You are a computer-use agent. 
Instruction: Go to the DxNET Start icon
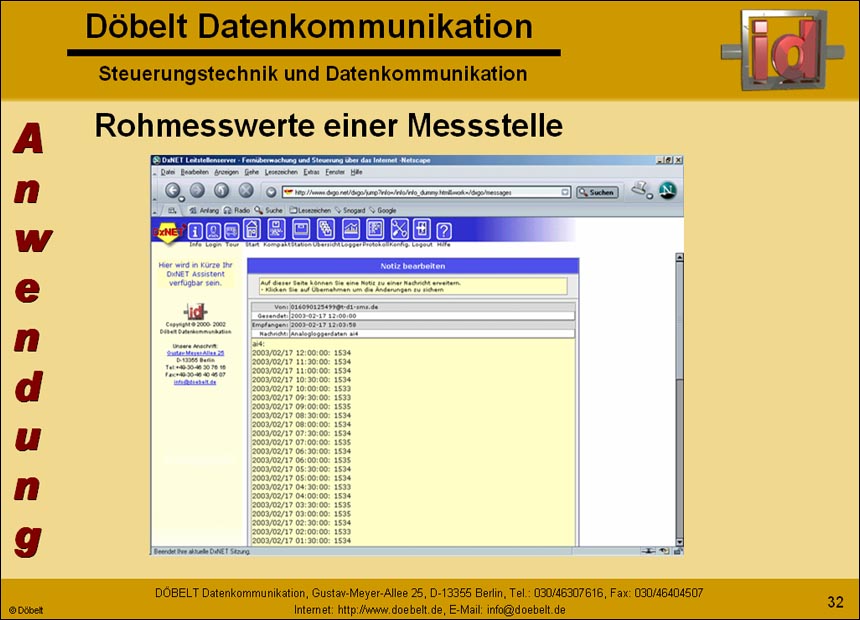(252, 229)
